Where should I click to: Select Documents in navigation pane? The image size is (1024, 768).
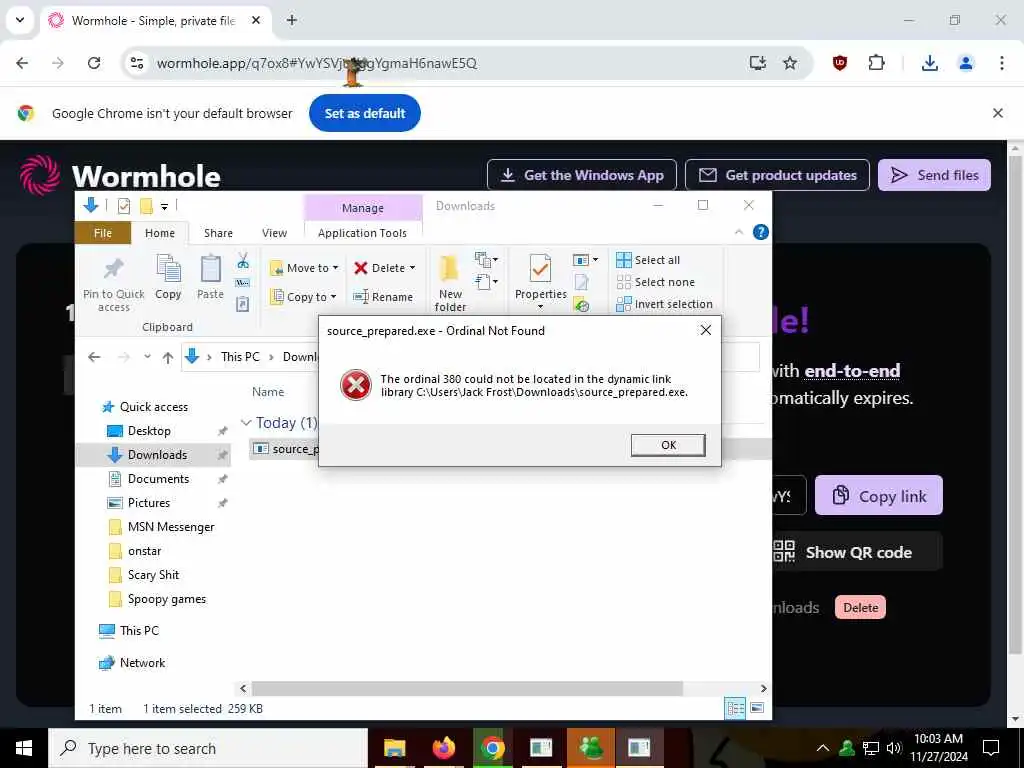[158, 479]
